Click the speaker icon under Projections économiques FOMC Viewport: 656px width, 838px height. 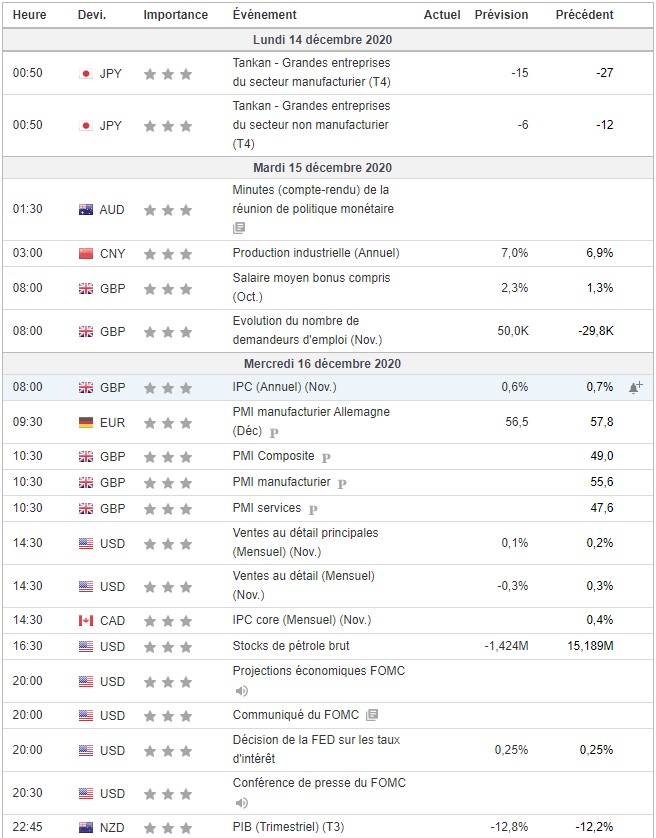[x=240, y=690]
